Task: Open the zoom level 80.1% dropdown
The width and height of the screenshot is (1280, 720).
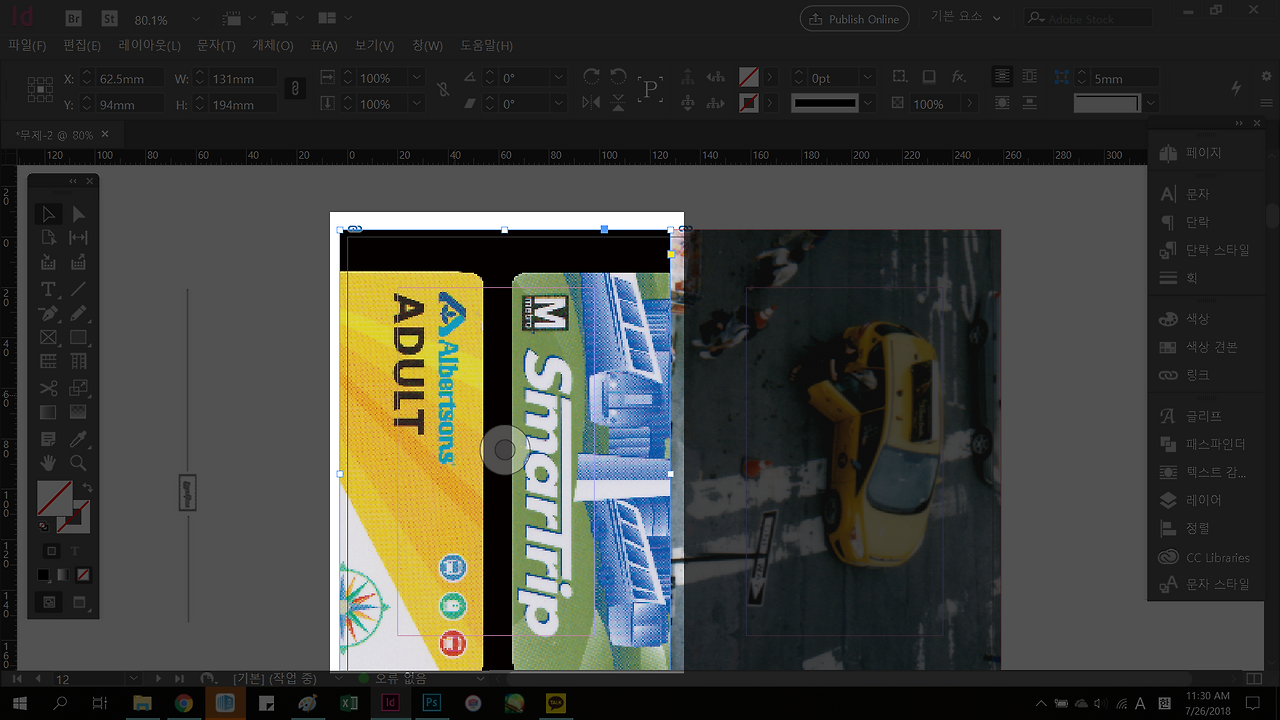Action: (195, 20)
